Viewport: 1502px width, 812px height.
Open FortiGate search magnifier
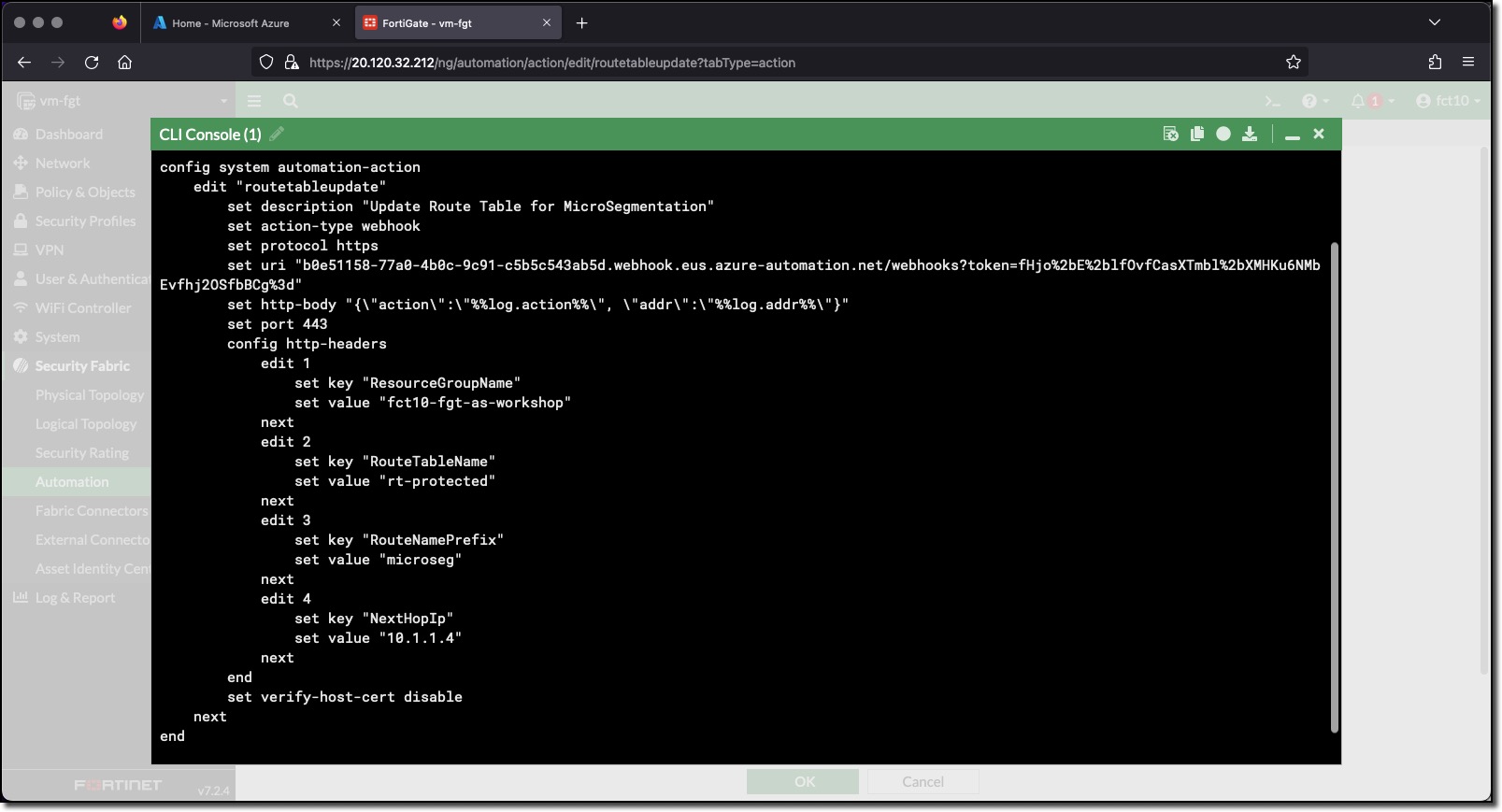(x=291, y=101)
